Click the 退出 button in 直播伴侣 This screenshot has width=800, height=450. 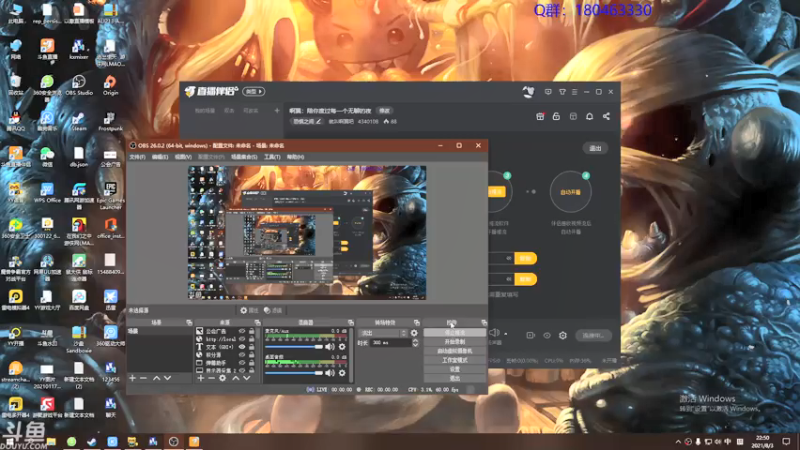tap(595, 148)
